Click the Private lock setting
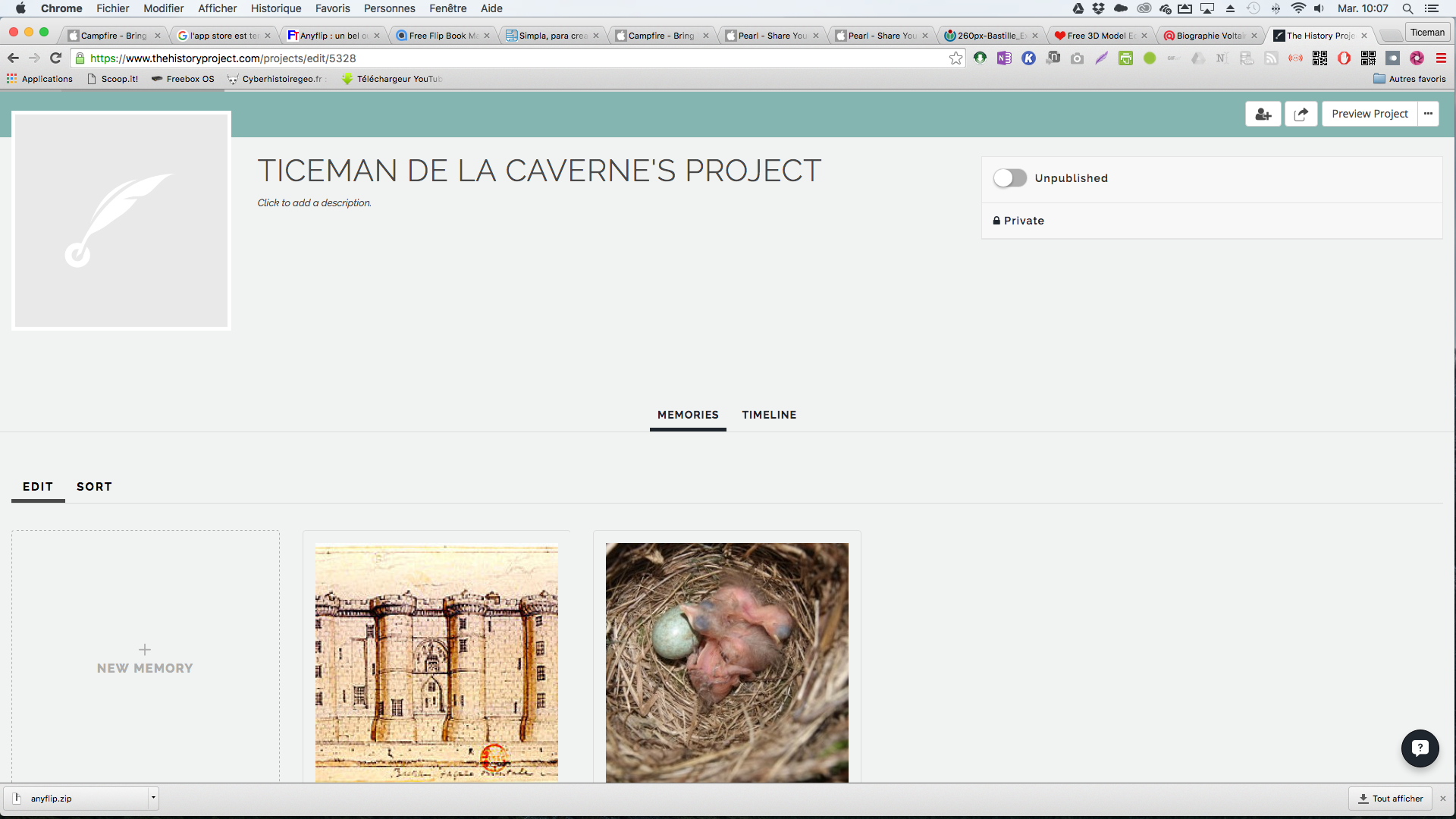Viewport: 1456px width, 819px height. (1018, 221)
